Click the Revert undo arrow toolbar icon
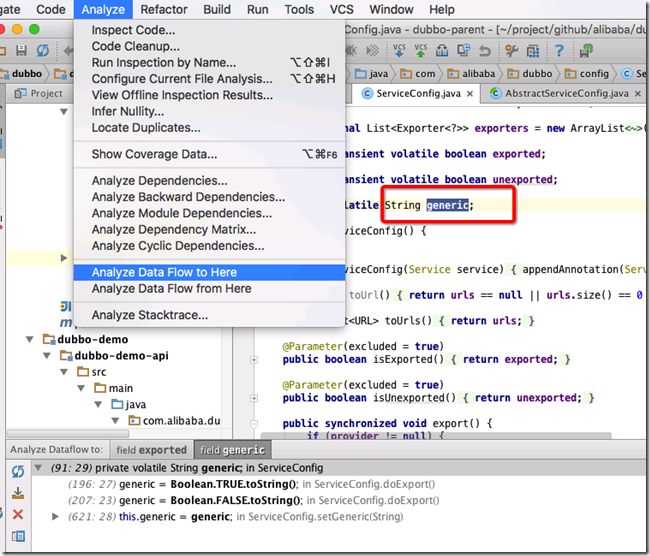Image resolution: width=650 pixels, height=556 pixels. (484, 51)
